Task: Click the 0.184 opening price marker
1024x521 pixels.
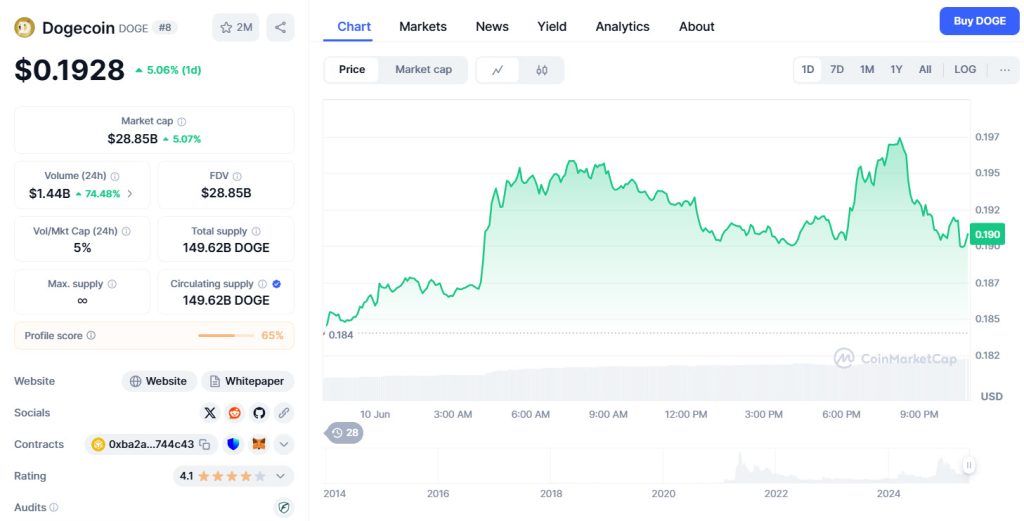Action: 340,335
